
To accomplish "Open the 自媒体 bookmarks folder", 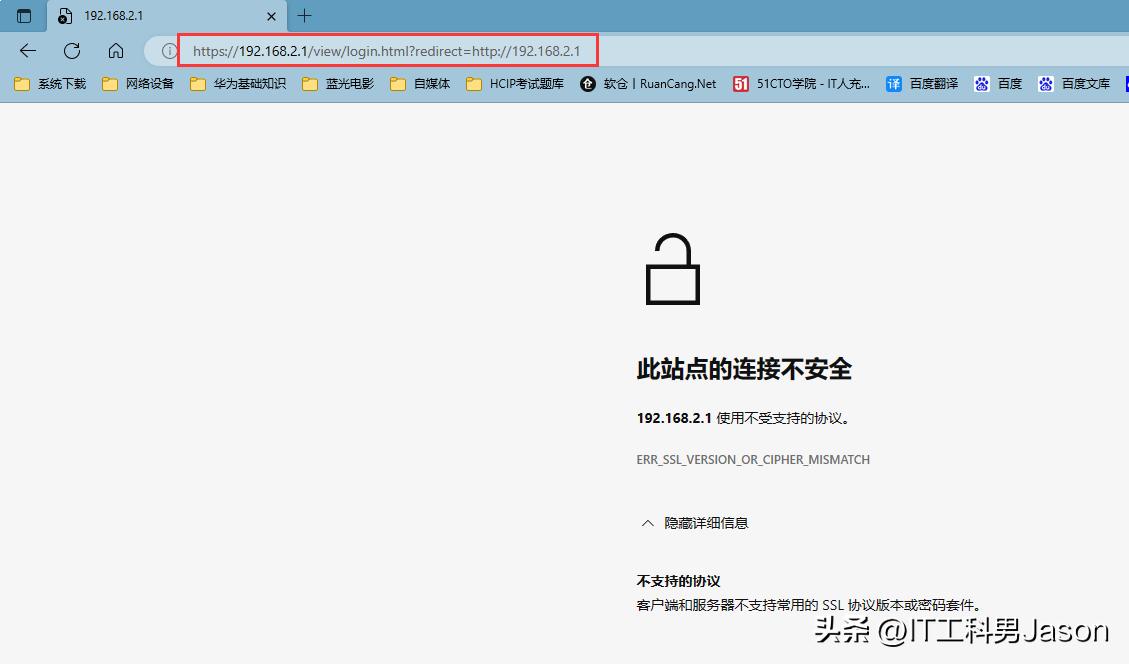I will click(x=420, y=83).
